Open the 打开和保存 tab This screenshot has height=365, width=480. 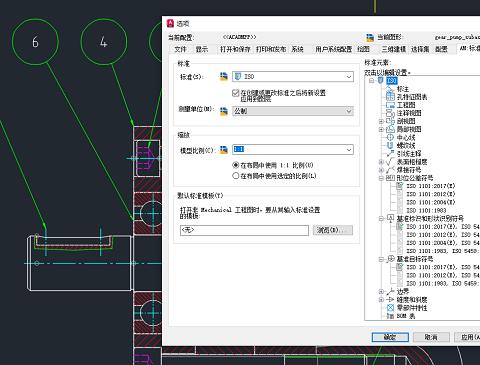point(235,49)
